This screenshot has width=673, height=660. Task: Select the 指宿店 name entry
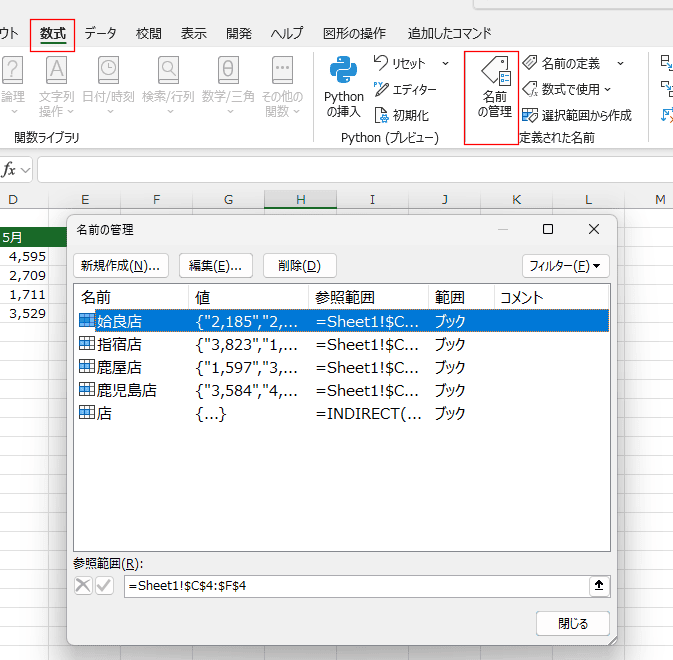point(119,343)
